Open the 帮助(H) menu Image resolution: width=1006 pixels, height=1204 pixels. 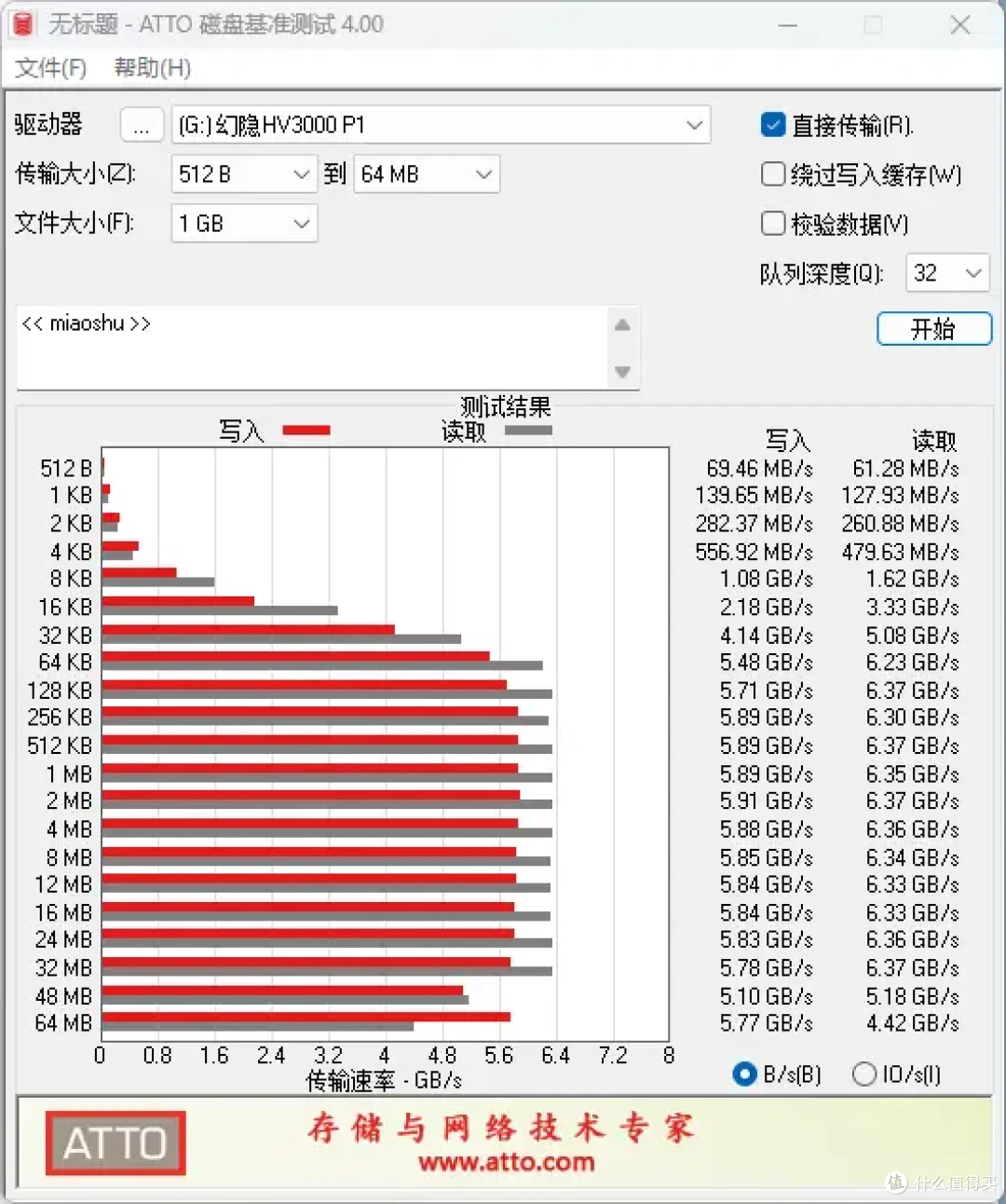[151, 69]
